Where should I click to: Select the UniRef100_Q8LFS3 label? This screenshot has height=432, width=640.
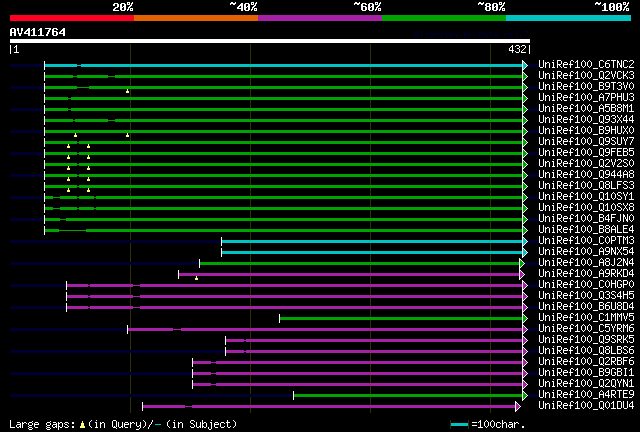click(x=586, y=186)
